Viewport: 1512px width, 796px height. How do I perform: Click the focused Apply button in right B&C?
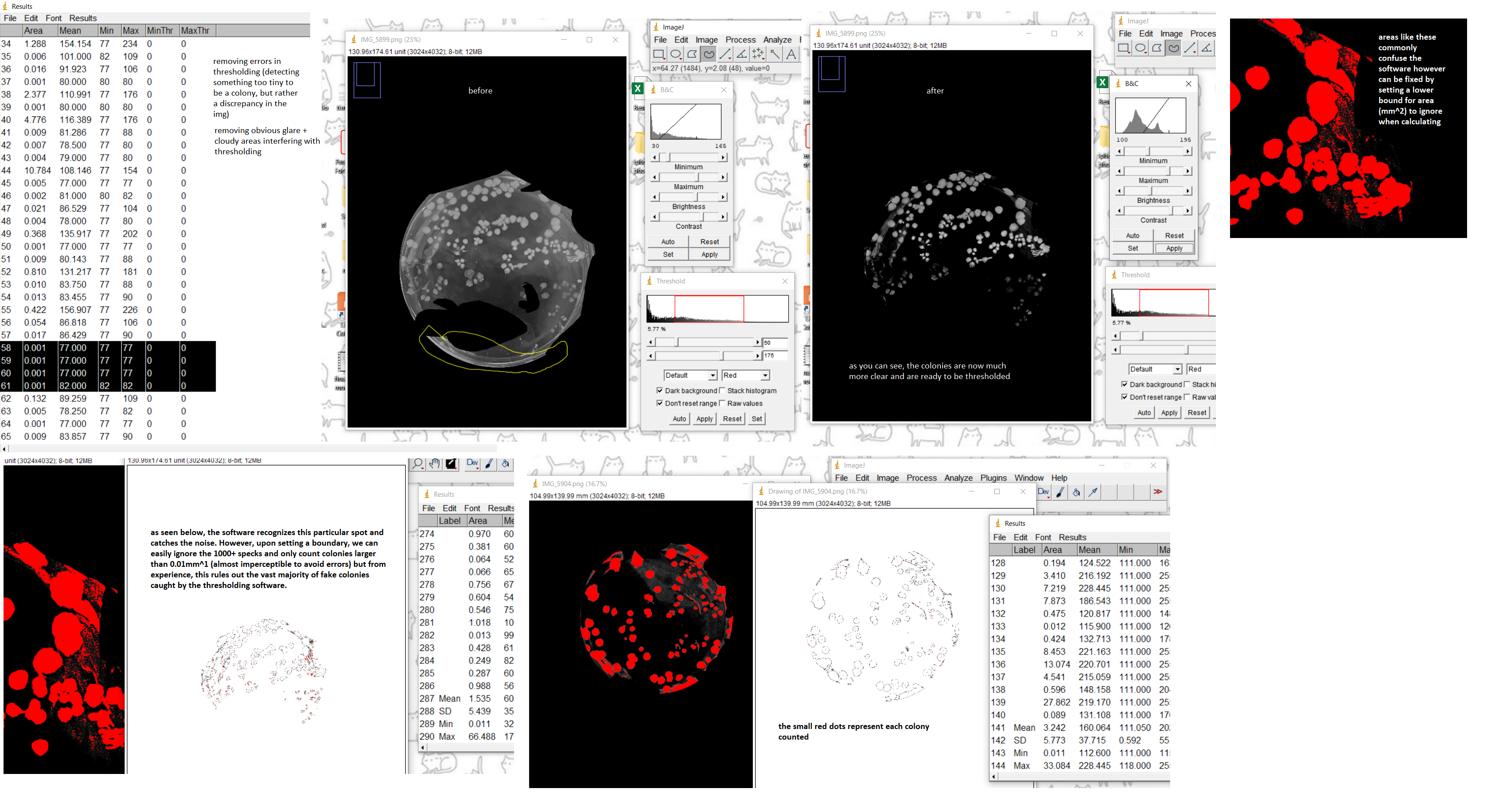coord(1174,248)
